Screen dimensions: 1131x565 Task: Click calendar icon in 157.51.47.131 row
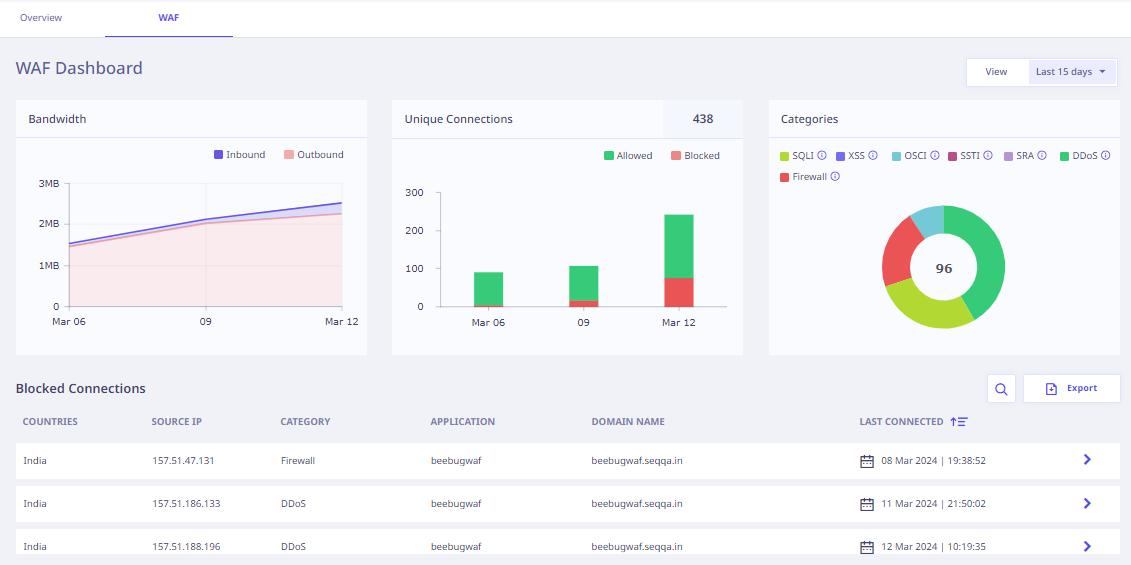point(867,461)
